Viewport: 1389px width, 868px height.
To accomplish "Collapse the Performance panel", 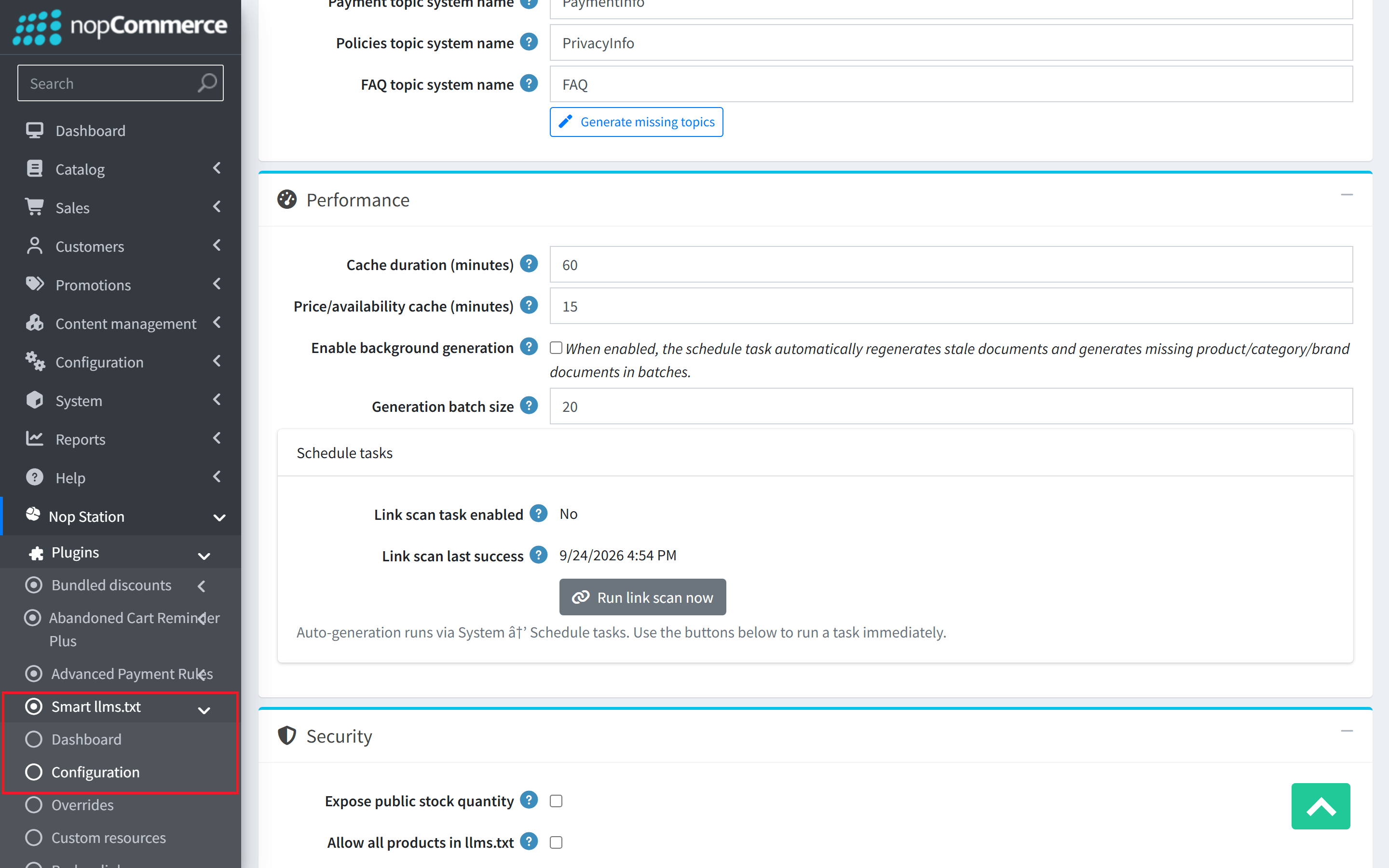I will (1347, 195).
